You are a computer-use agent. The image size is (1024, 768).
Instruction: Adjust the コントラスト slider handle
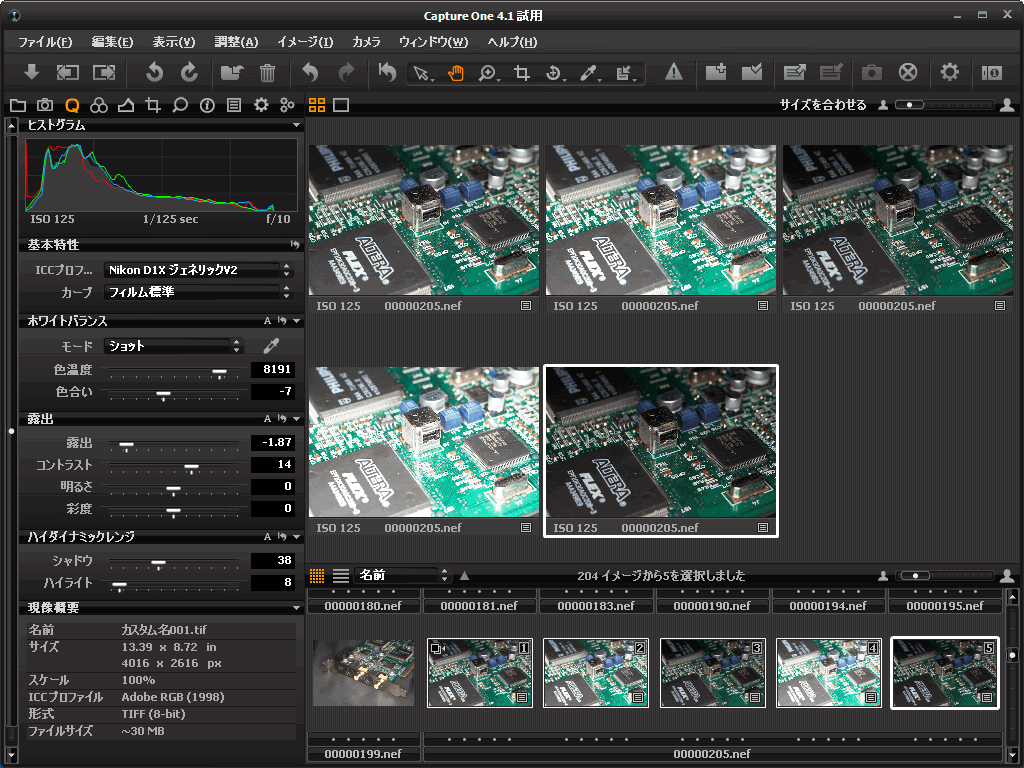[191, 467]
